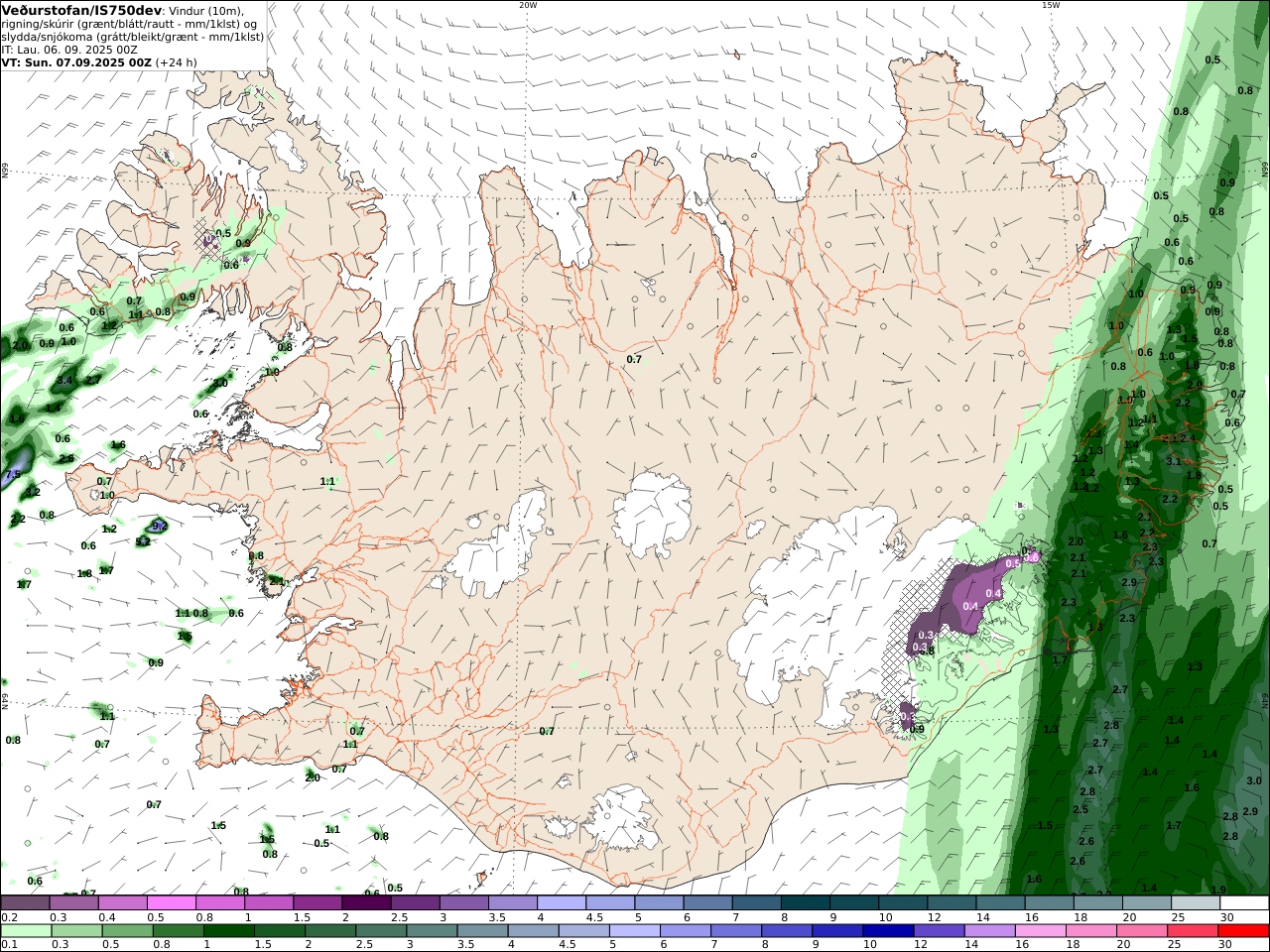This screenshot has width=1270, height=952.
Task: Pick the red bottom-row rain swatch at 30
Action: click(1244, 931)
